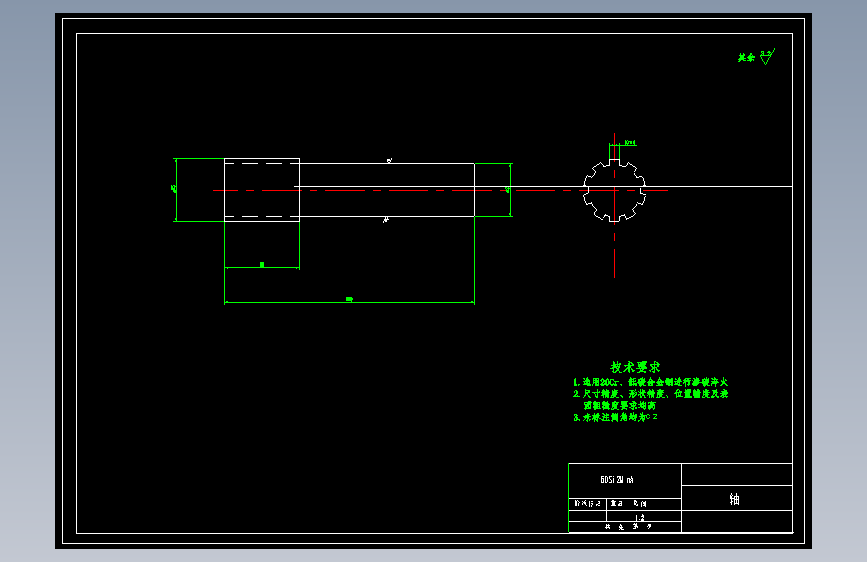This screenshot has width=867, height=562.
Task: Click the 轴 part name in title block
Action: (x=734, y=499)
